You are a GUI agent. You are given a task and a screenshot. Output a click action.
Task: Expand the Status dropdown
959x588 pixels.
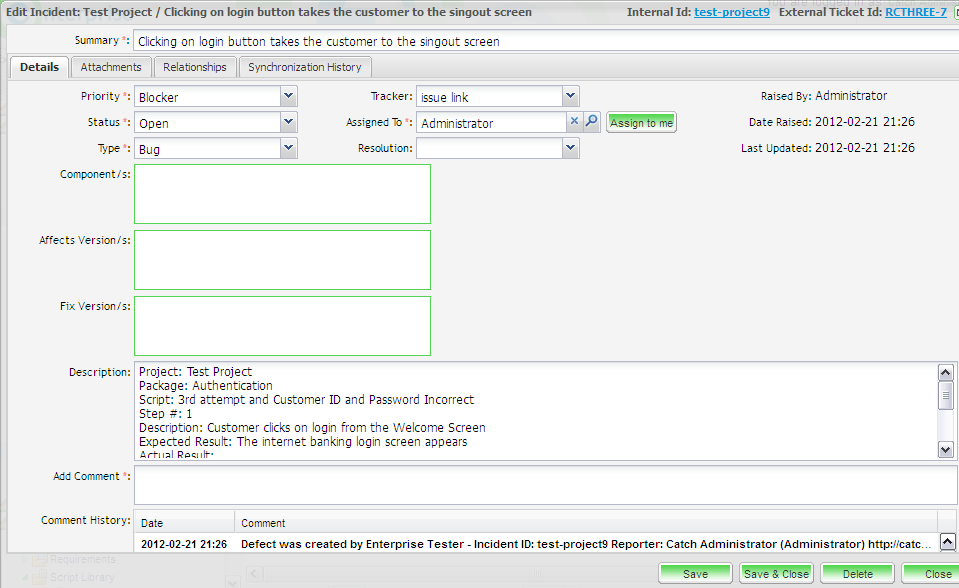click(x=288, y=122)
